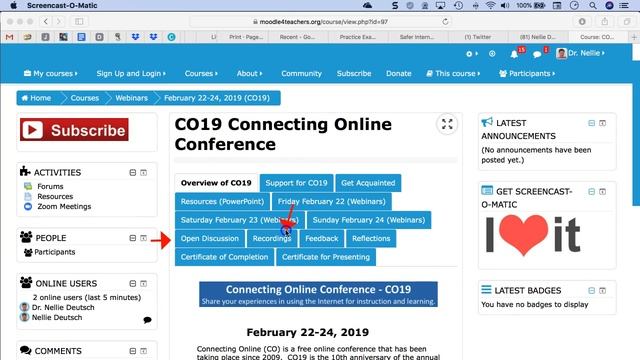Screen dimensions: 640x360
Task: Click Safari reload page icon
Action: point(445,22)
